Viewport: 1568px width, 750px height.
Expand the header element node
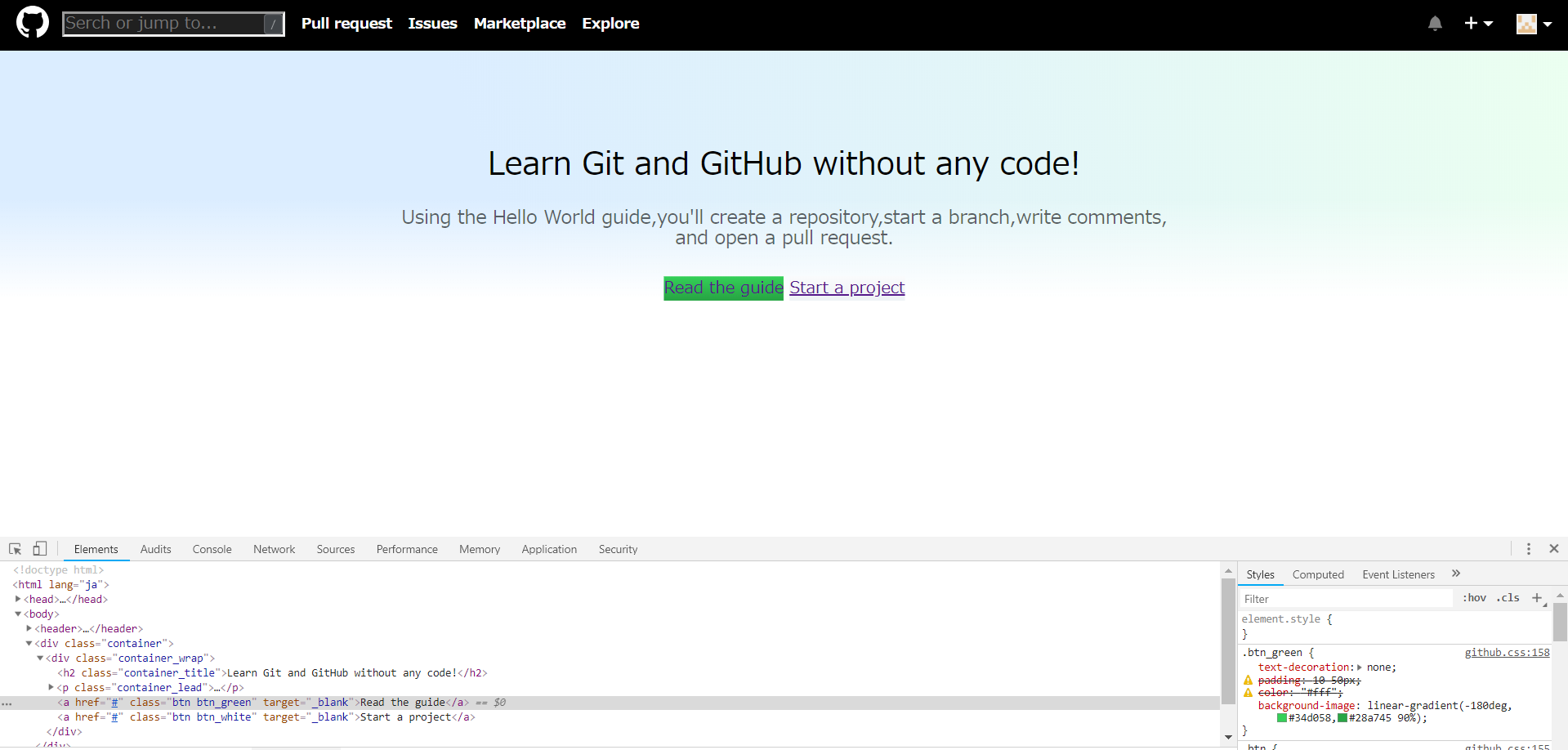tap(29, 628)
